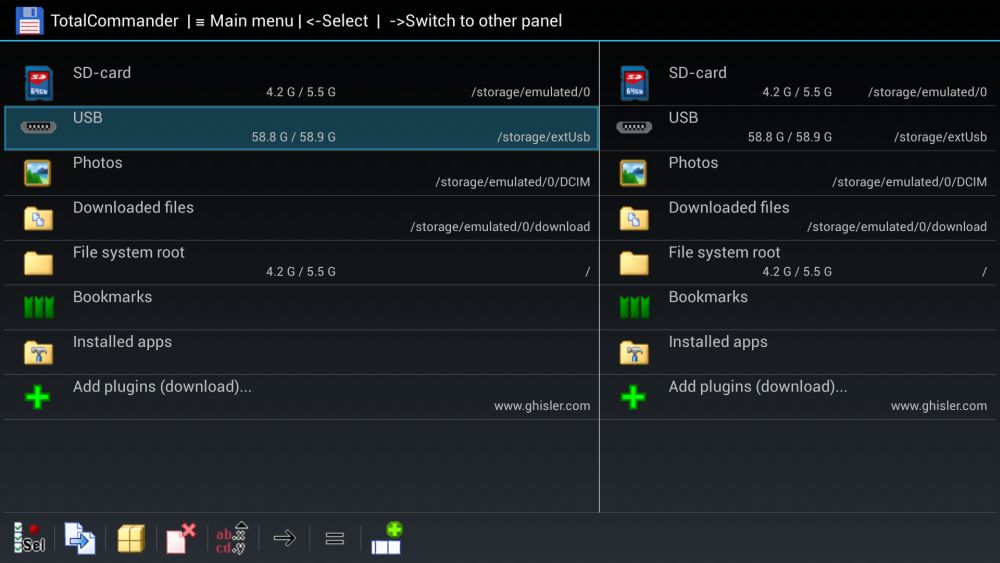Click the Installed apps hammer-folder icon, right panel
1000x563 pixels.
[634, 352]
